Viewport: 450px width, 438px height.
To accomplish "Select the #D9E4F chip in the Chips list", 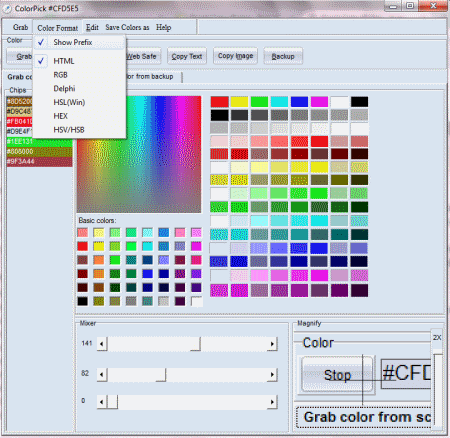I will point(19,131).
